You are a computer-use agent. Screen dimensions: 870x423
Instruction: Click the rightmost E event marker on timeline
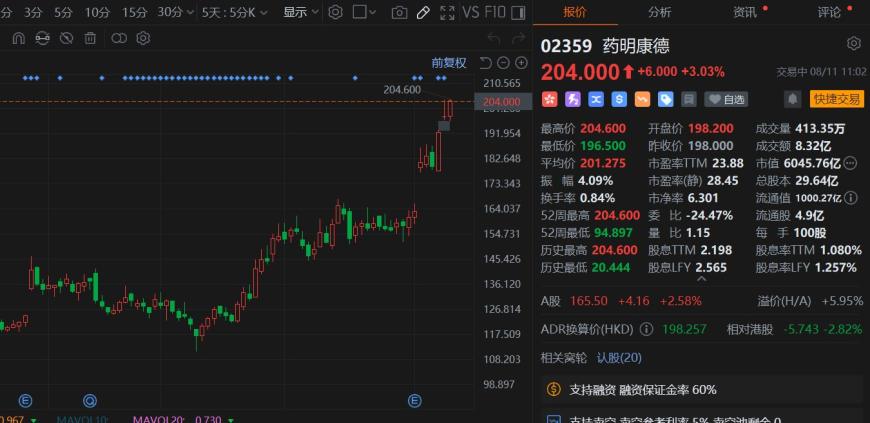click(x=414, y=400)
